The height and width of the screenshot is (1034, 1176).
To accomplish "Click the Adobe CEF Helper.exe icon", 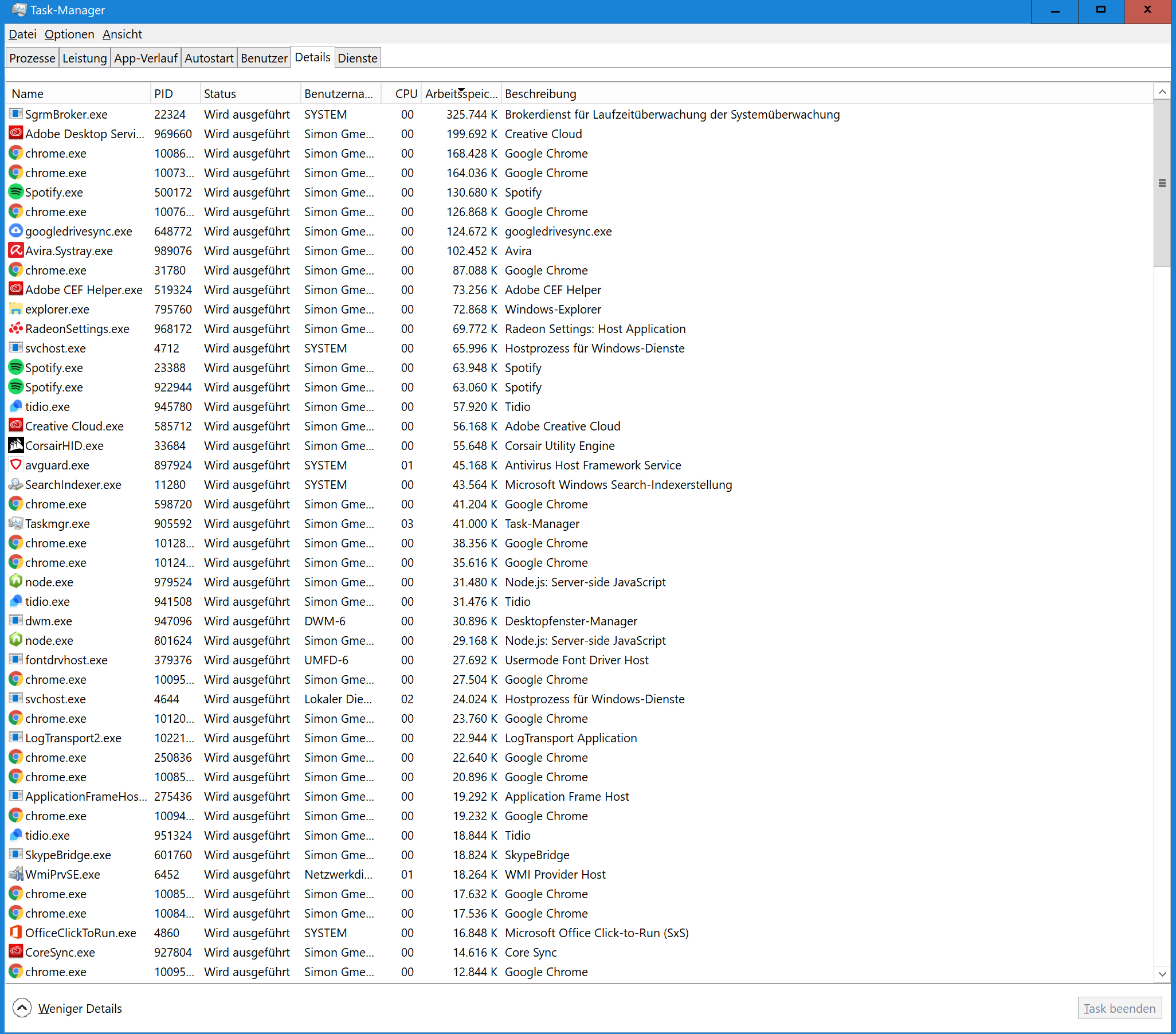I will pos(15,289).
